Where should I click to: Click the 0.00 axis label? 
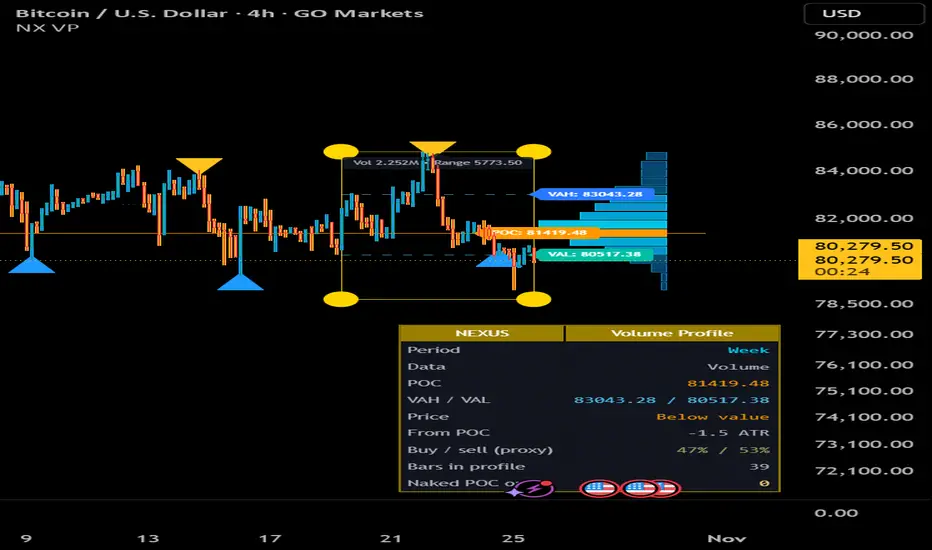pos(836,513)
